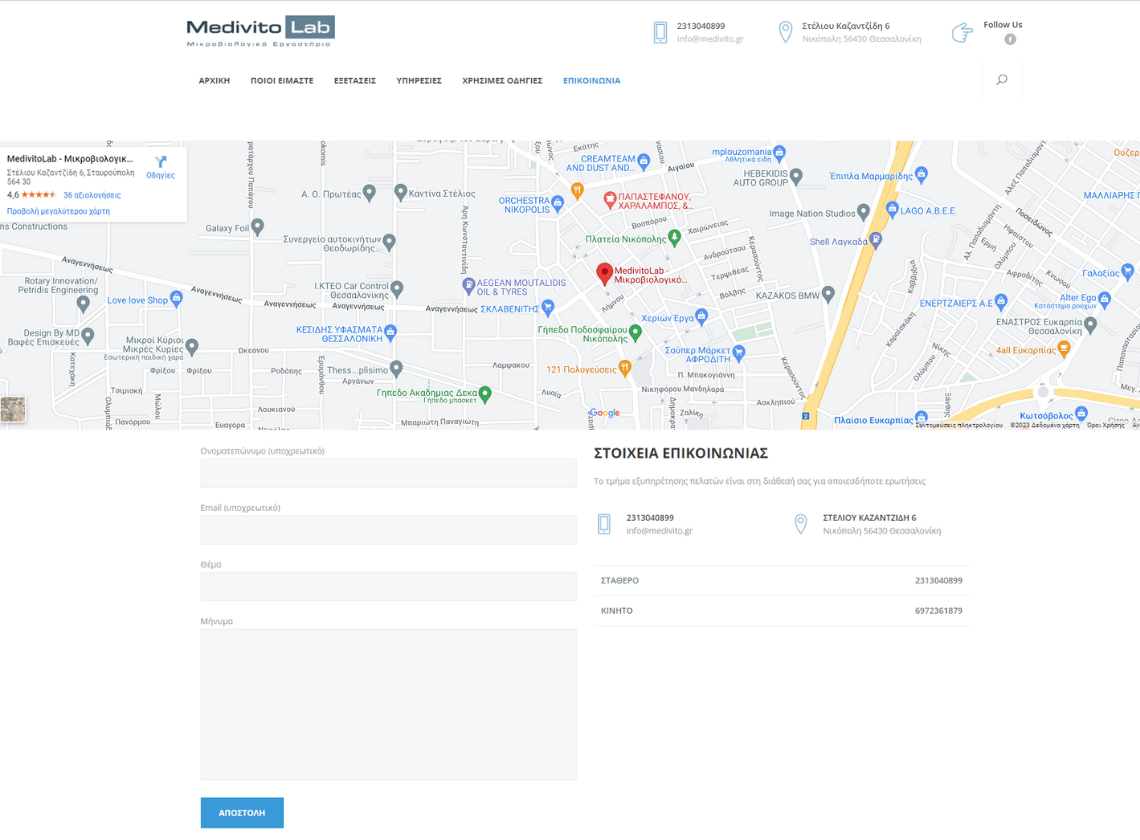Click the ΚΙΝΗΤΟ number 6972361879
1140x840 pixels.
939,611
